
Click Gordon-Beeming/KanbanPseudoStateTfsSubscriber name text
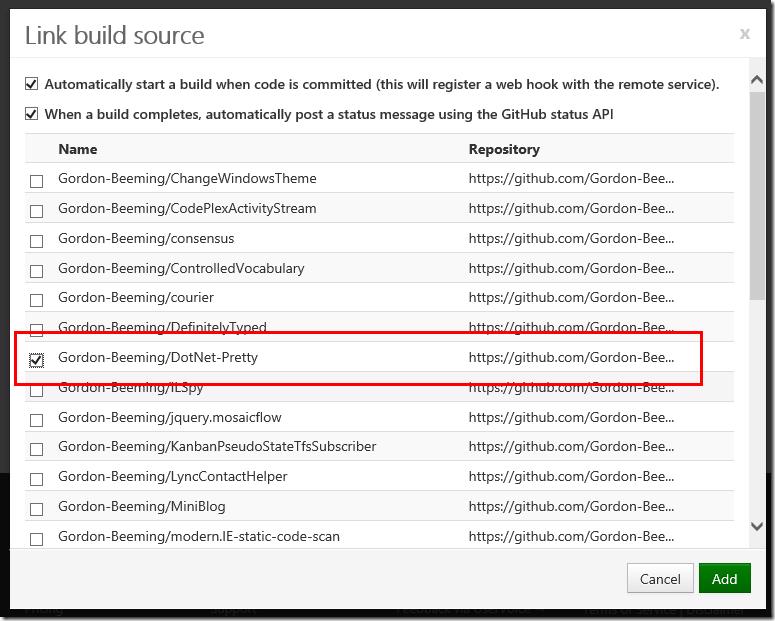pyautogui.click(x=217, y=446)
